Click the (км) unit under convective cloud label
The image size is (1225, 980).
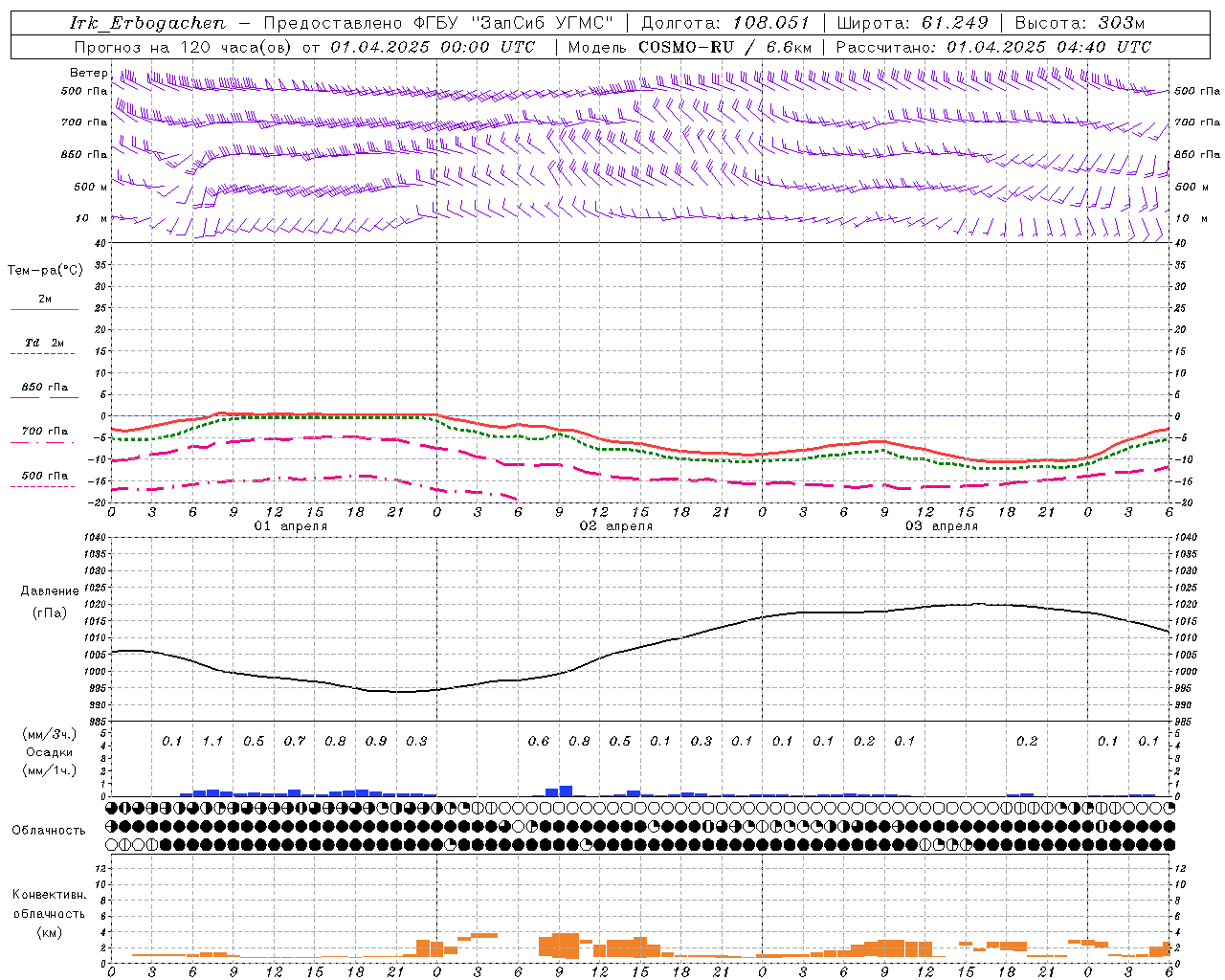click(49, 932)
